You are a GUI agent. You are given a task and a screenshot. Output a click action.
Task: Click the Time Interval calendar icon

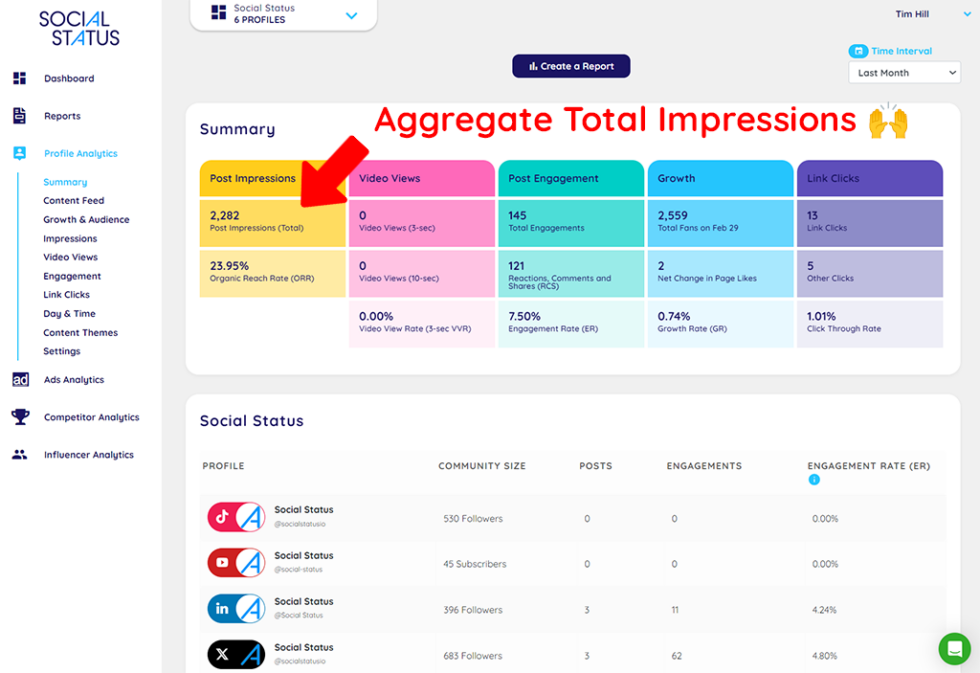860,50
